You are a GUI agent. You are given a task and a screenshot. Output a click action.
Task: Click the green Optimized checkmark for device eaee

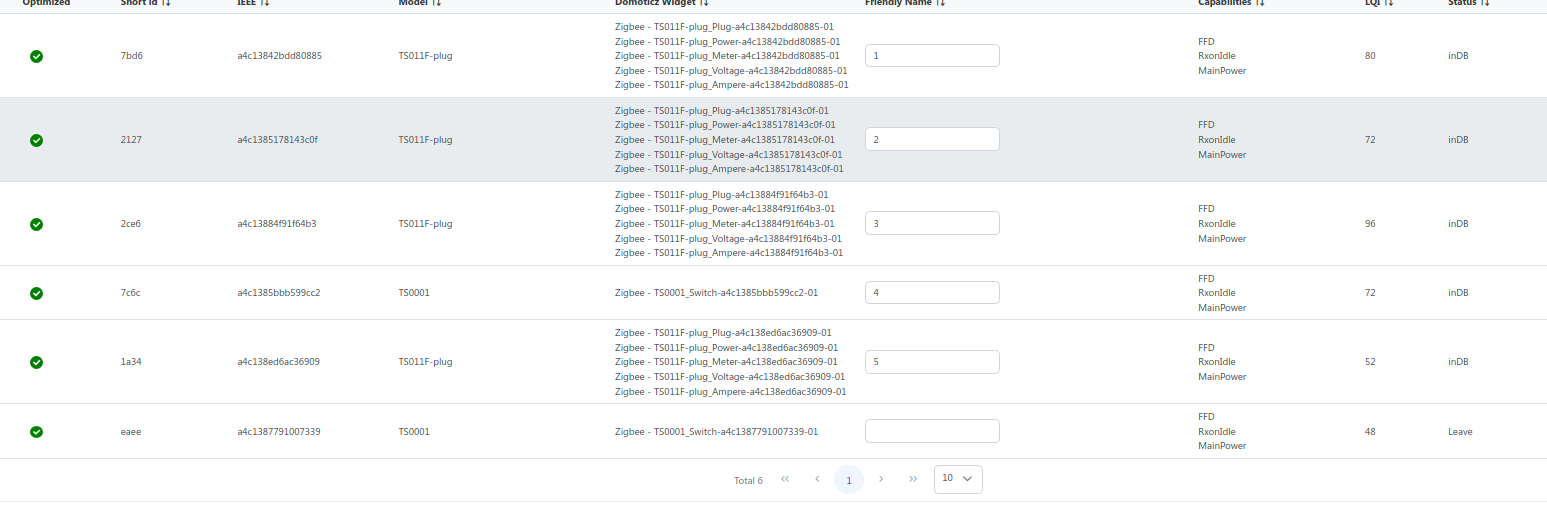click(36, 432)
